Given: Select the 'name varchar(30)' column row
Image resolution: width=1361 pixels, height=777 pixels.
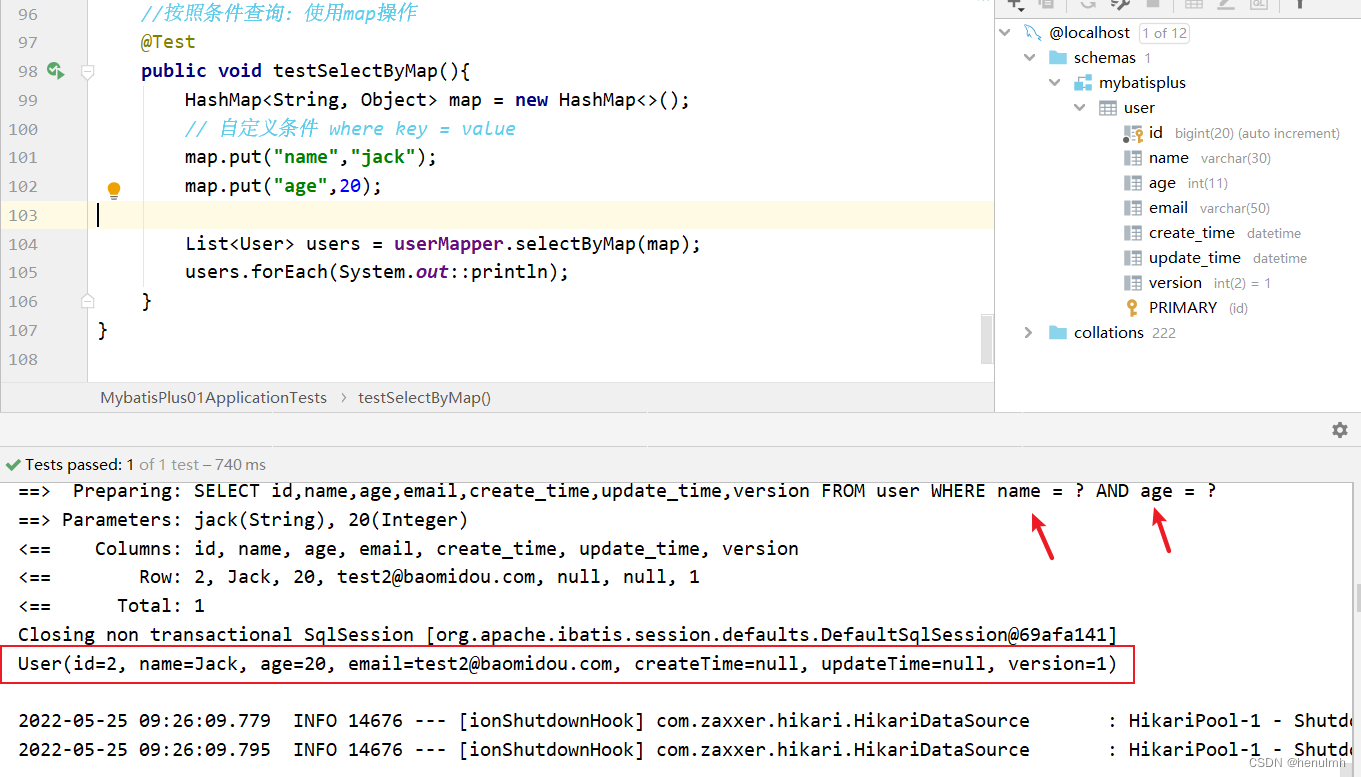Looking at the screenshot, I should pyautogui.click(x=1177, y=158).
